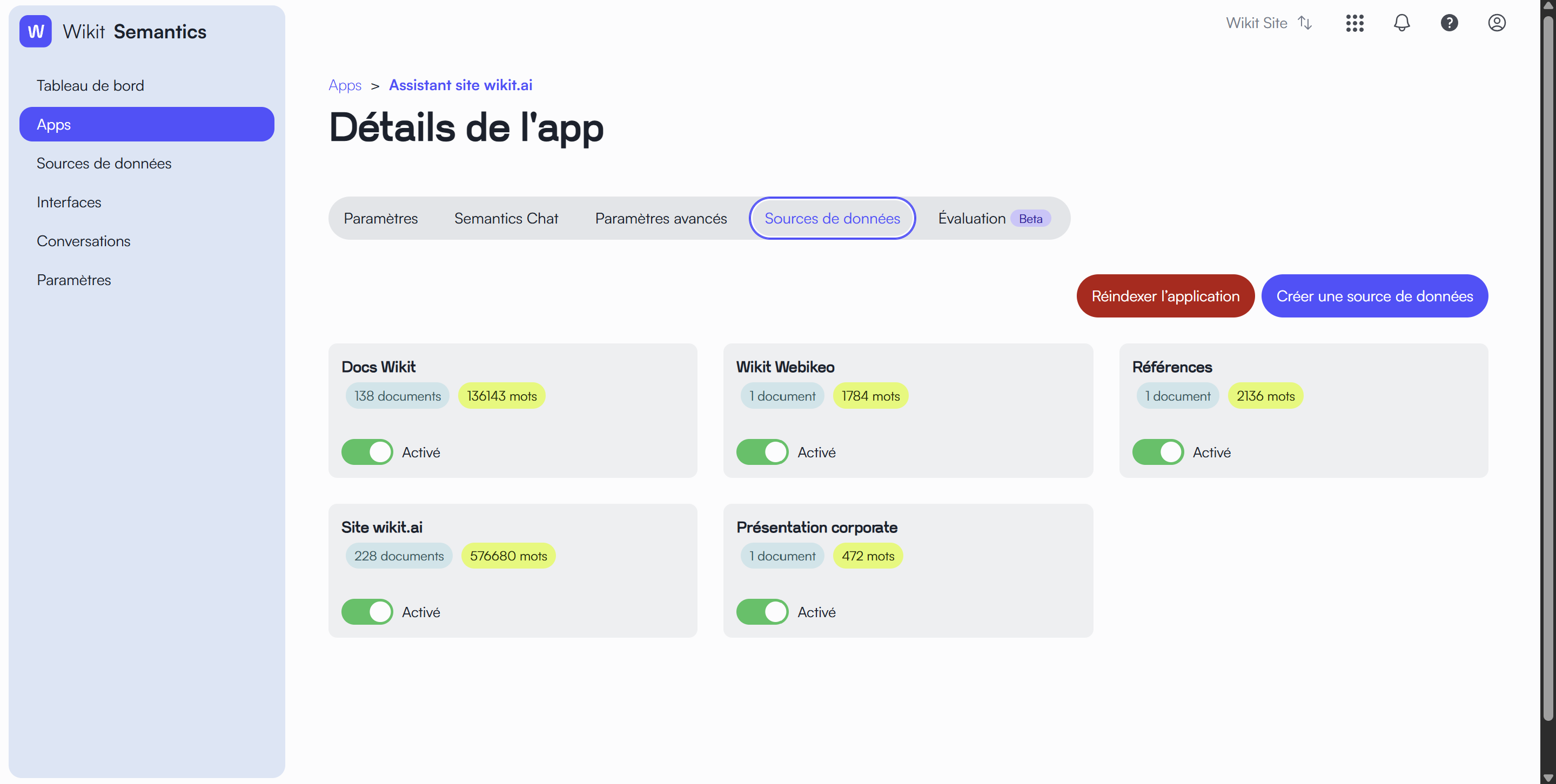
Task: Toggle off the Site wikit.ai source
Action: (x=367, y=612)
